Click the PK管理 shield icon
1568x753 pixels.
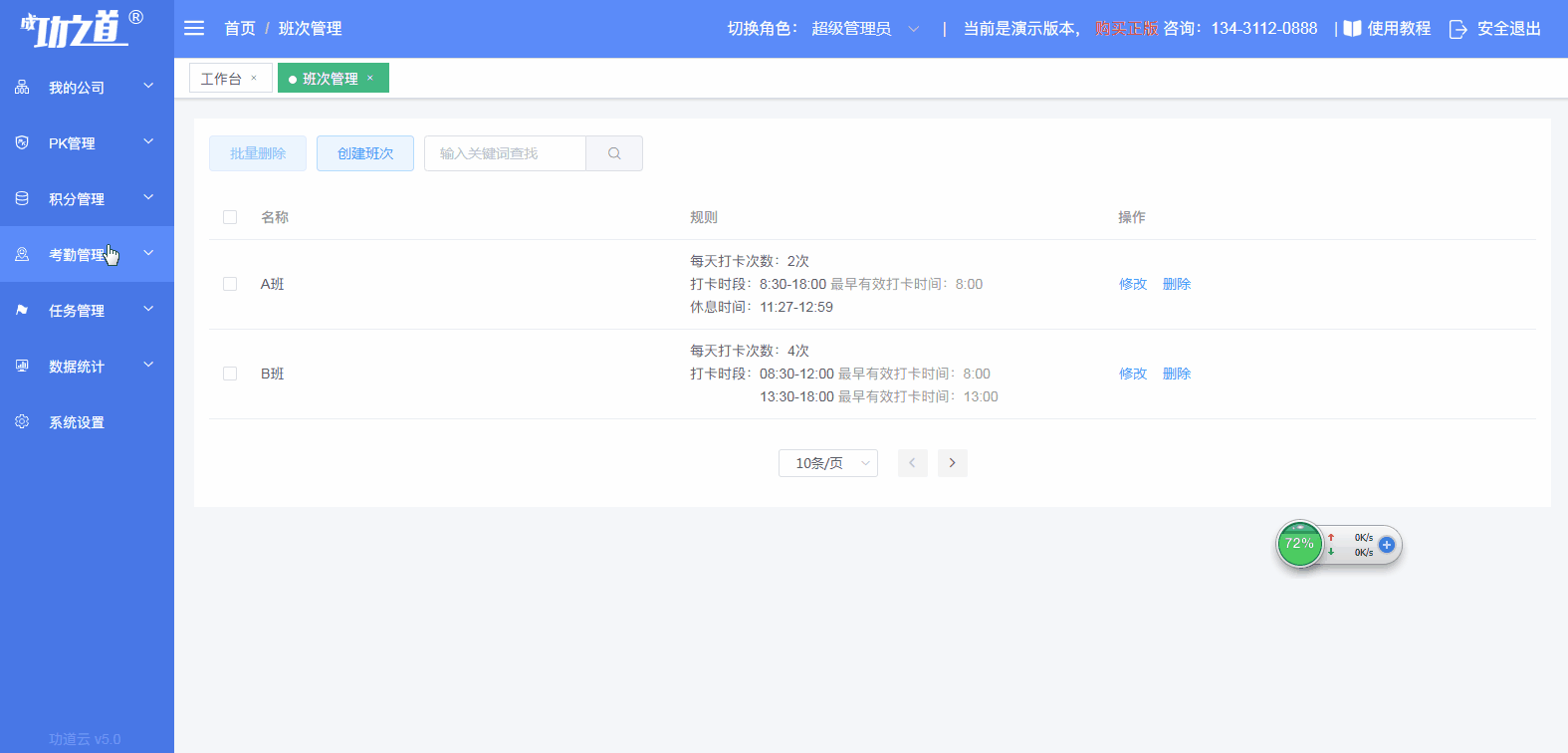click(22, 143)
